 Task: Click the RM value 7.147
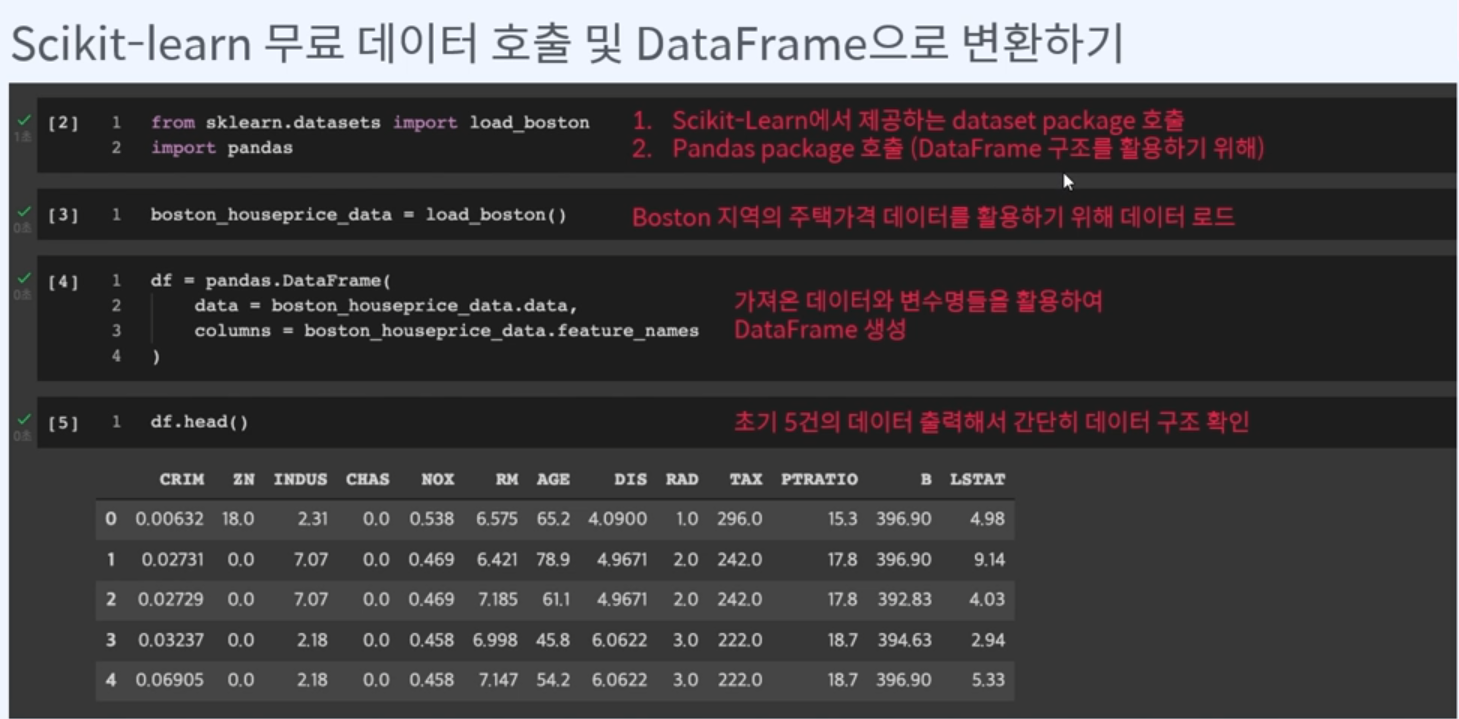tap(498, 680)
